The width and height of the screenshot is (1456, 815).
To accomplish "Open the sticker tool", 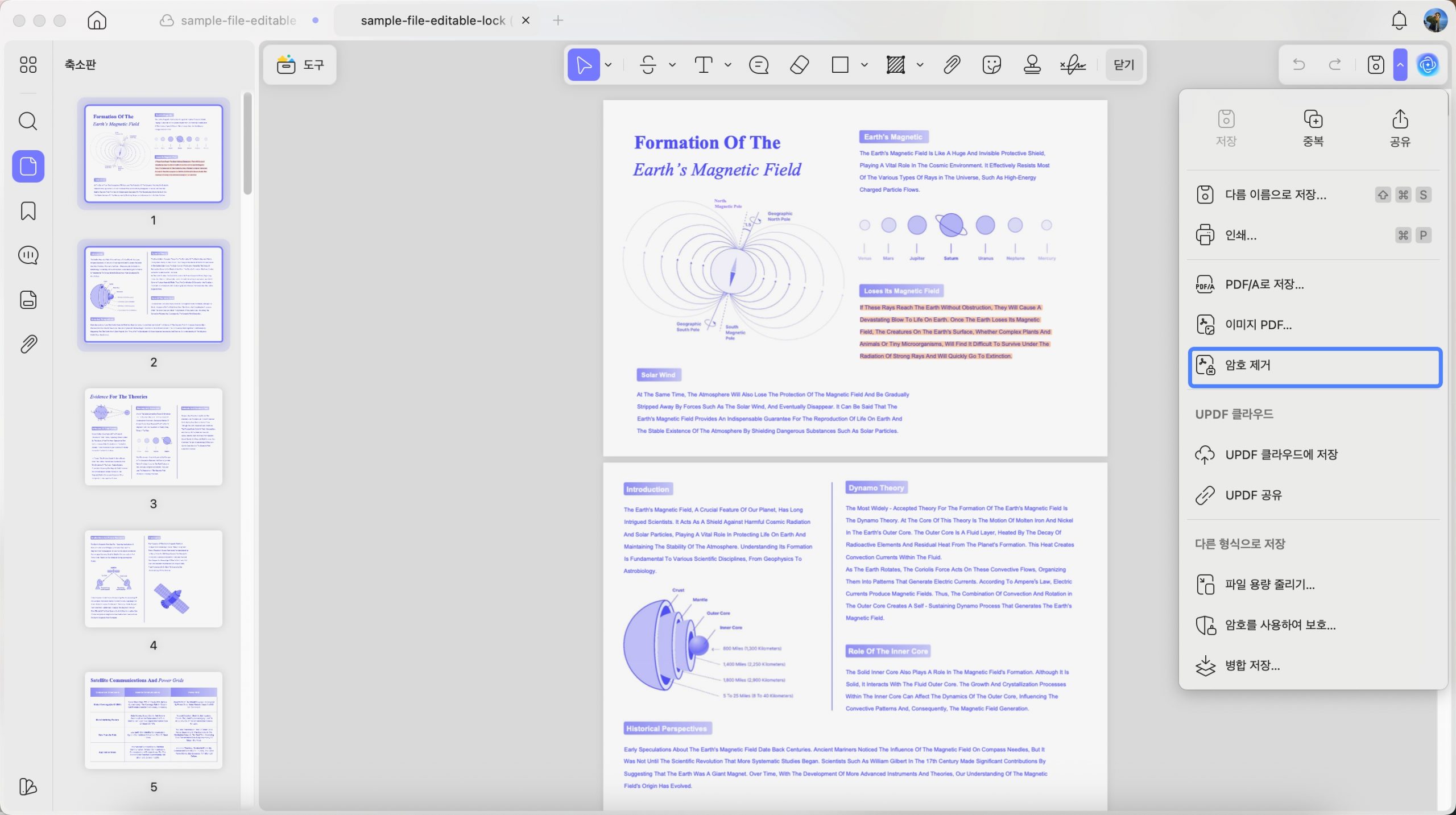I will tap(991, 65).
